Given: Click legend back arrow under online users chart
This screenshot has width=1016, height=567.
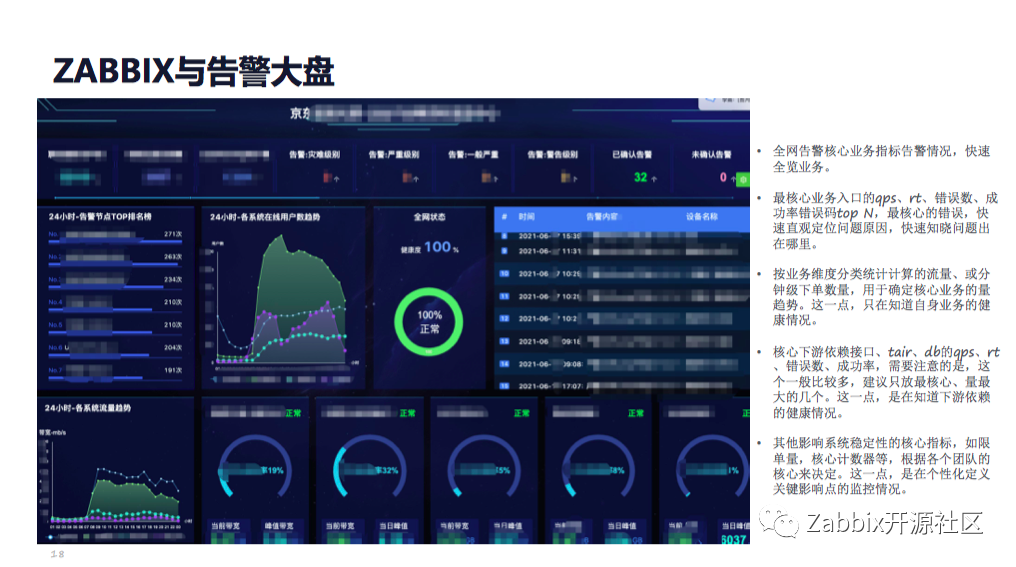Looking at the screenshot, I should point(215,380).
